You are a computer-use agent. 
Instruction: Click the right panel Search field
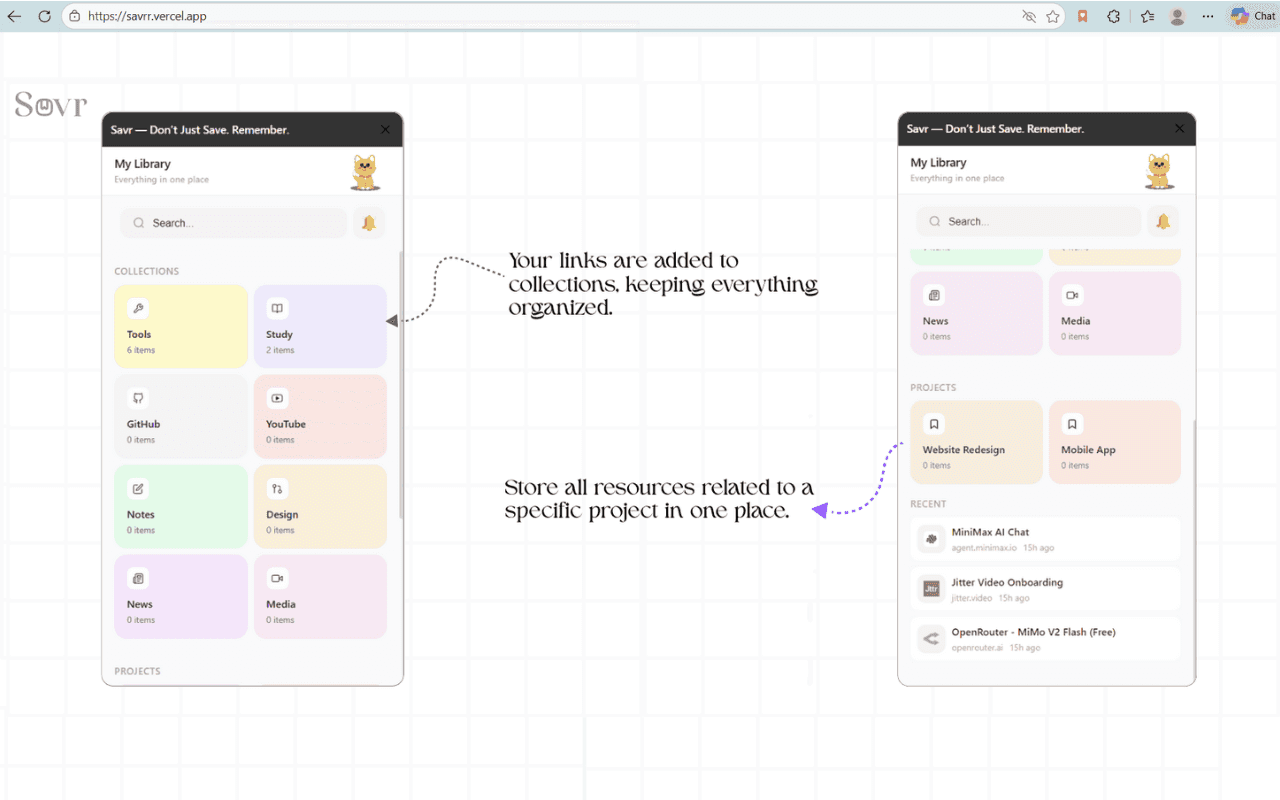coord(1029,222)
